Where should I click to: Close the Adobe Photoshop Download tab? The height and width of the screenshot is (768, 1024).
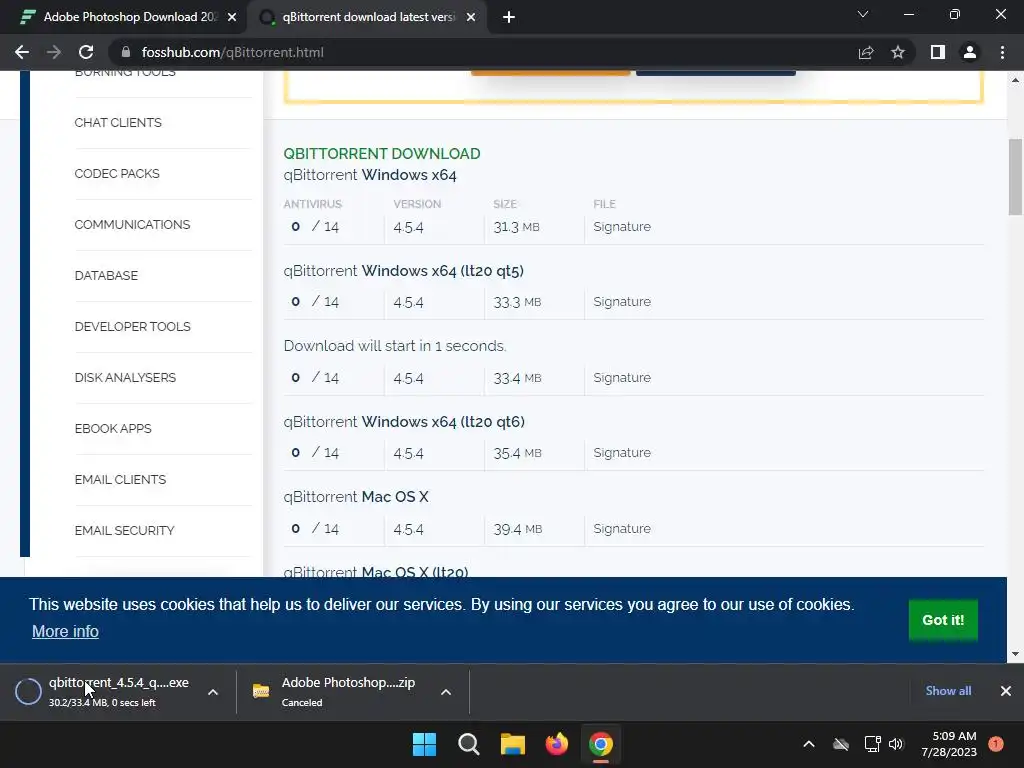(x=232, y=17)
